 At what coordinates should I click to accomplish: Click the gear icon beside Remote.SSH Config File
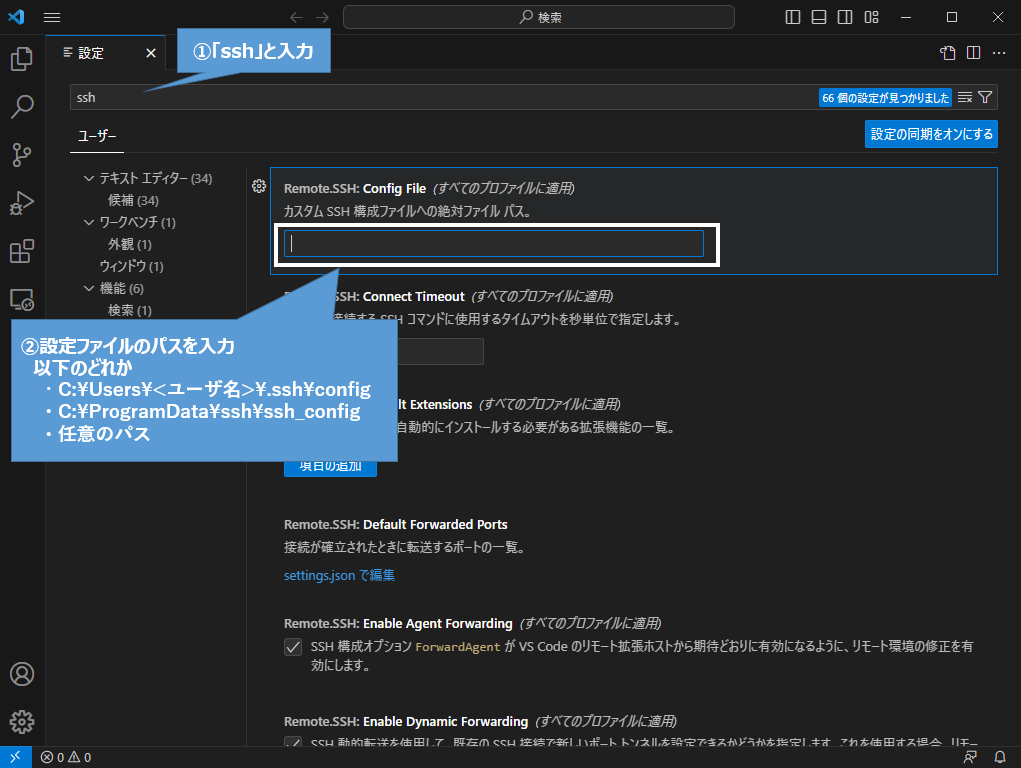click(258, 184)
